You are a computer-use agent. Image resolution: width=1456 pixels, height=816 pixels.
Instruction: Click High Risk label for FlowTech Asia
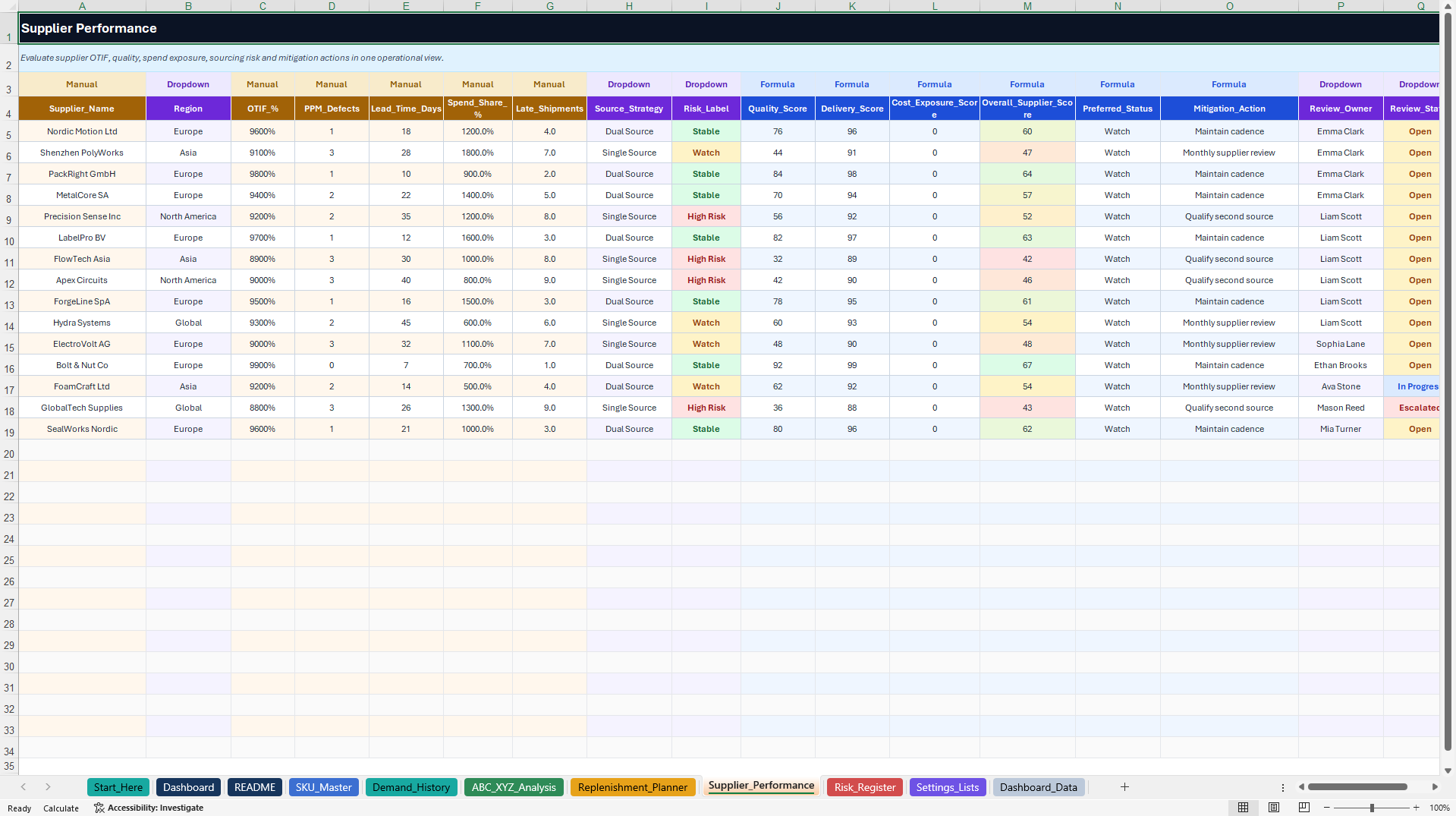click(x=706, y=259)
